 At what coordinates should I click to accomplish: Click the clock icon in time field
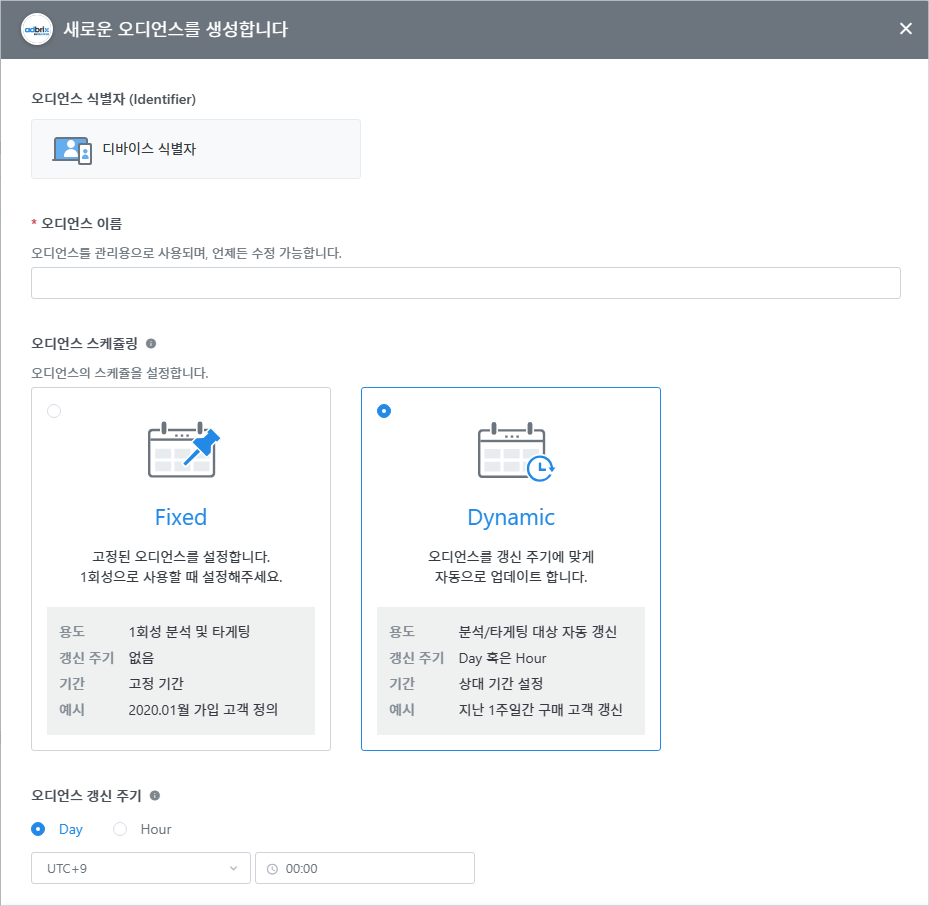[x=273, y=869]
